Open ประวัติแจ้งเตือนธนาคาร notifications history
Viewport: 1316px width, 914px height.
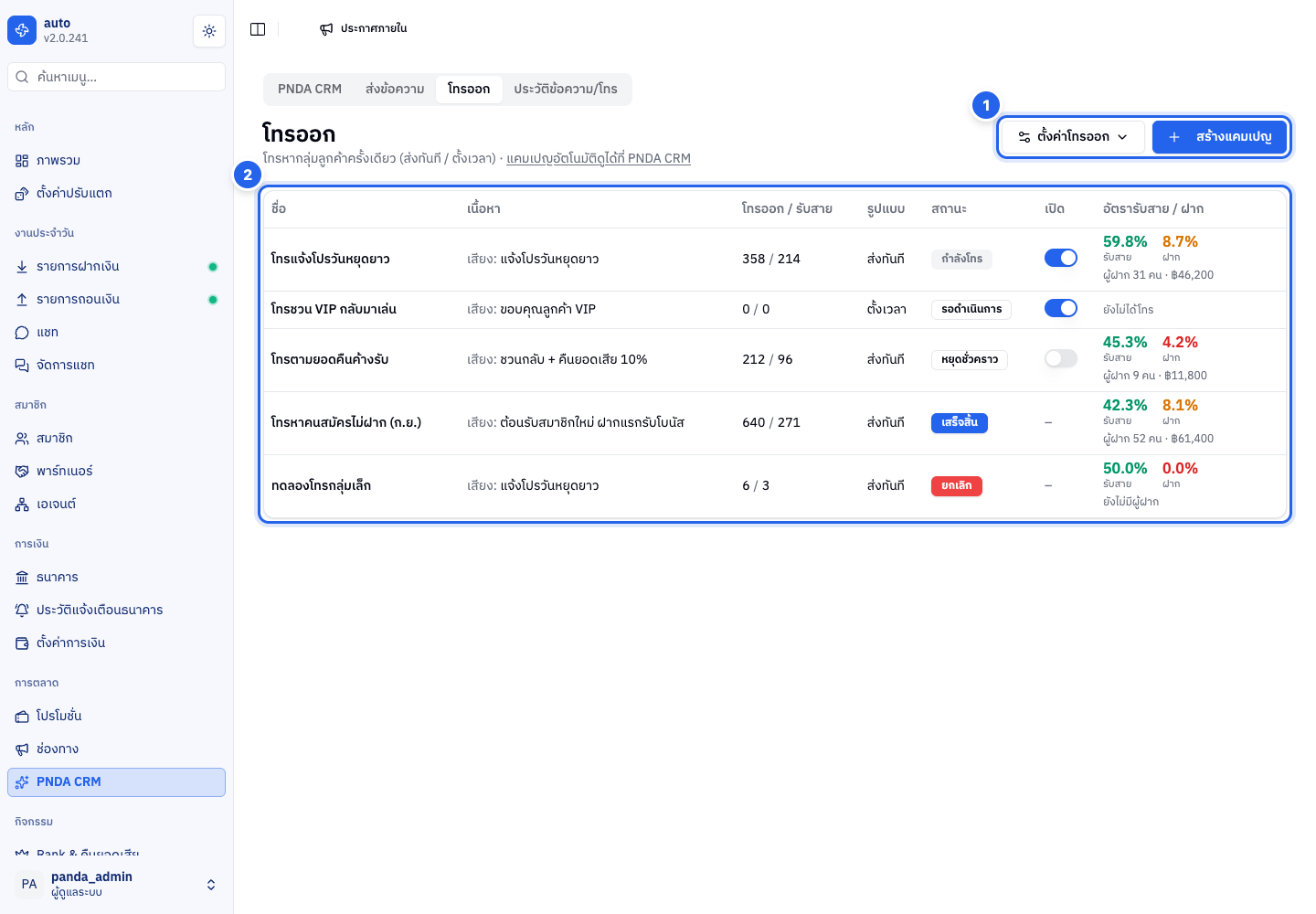coord(116,611)
